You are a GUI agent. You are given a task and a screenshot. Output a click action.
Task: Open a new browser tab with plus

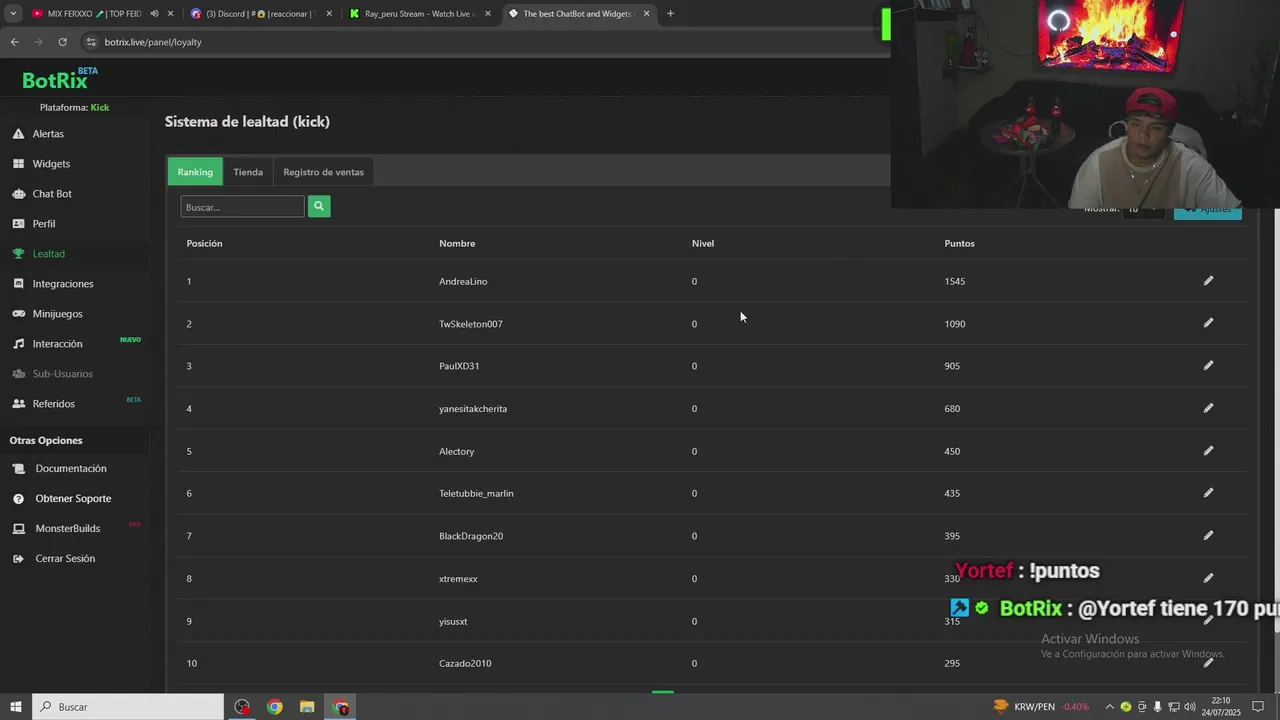tap(670, 14)
